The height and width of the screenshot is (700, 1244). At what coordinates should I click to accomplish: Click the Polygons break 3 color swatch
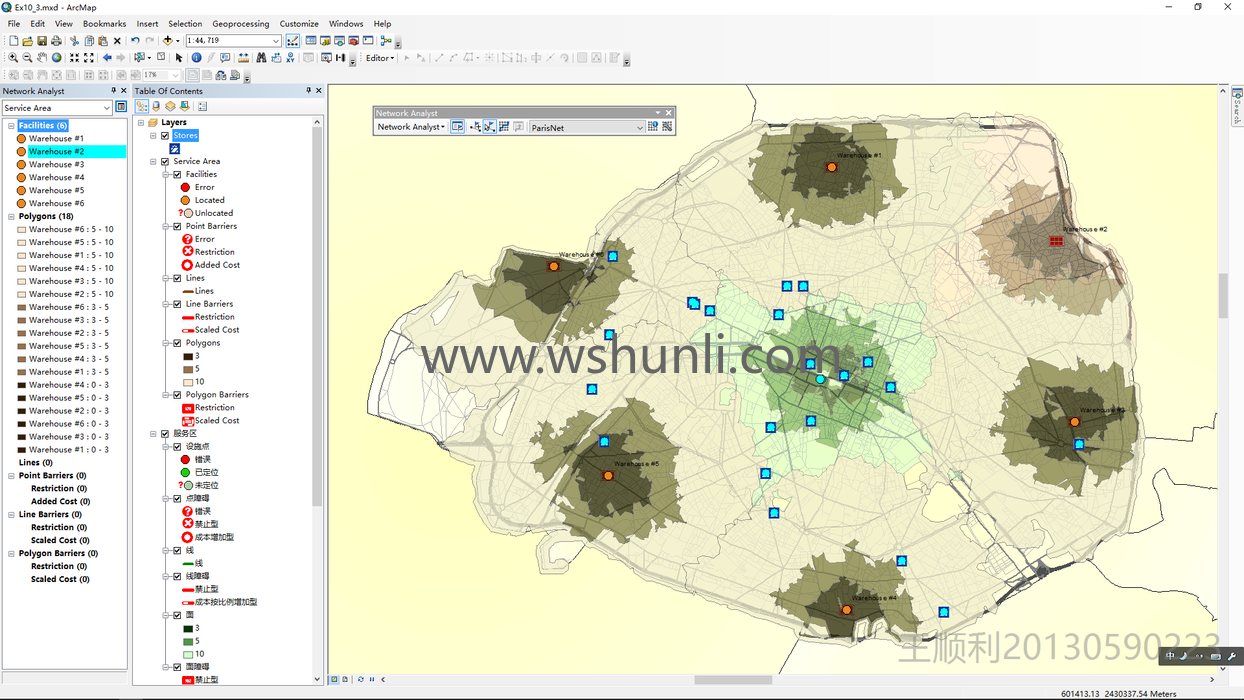[x=187, y=357]
